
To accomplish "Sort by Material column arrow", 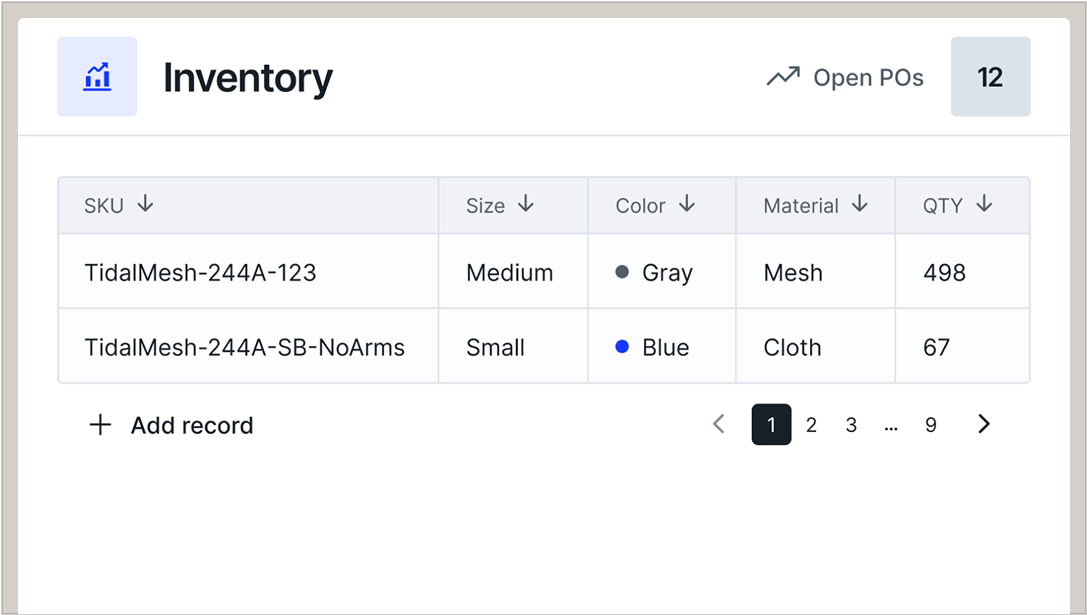I will tap(860, 204).
